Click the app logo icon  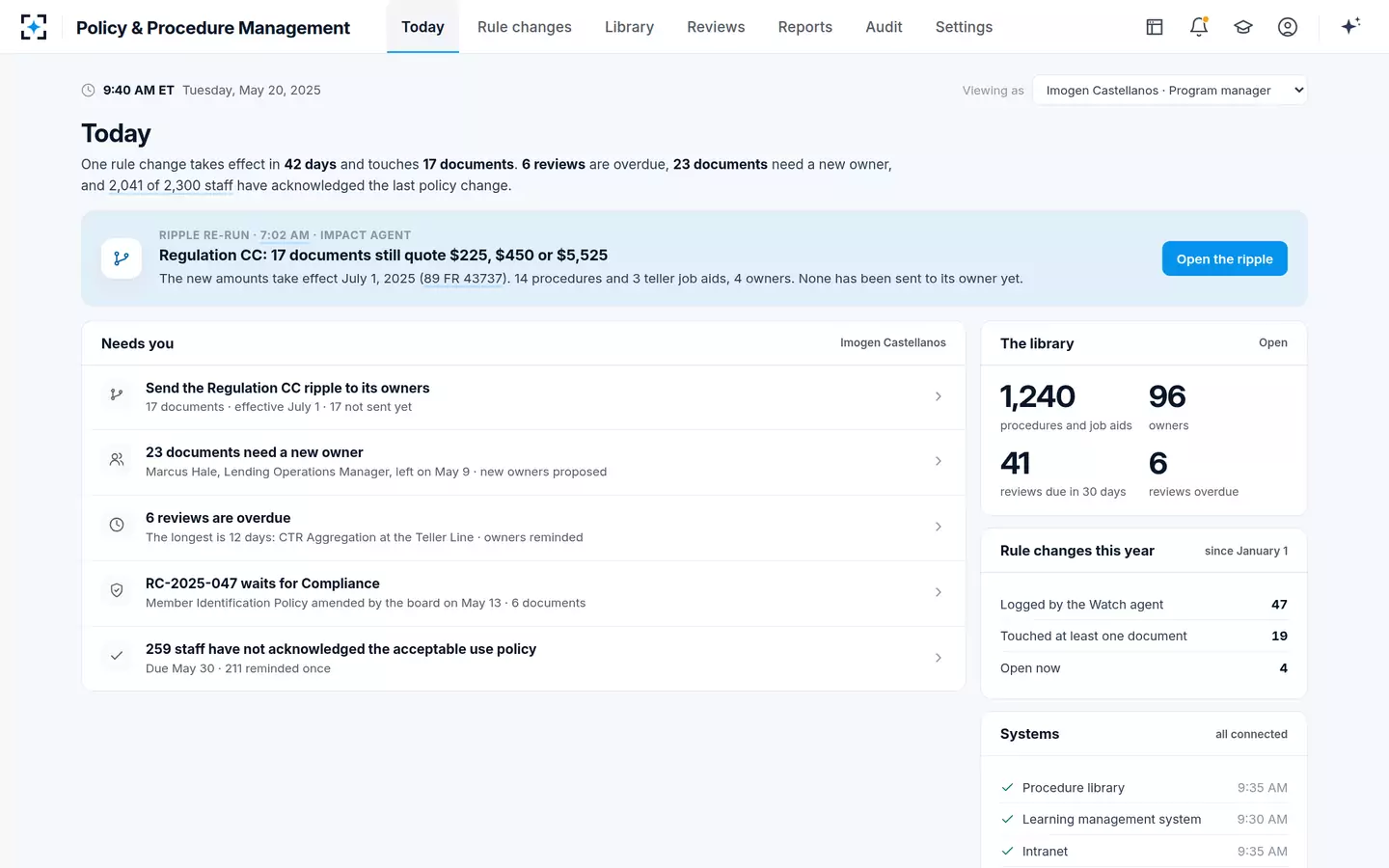34,27
